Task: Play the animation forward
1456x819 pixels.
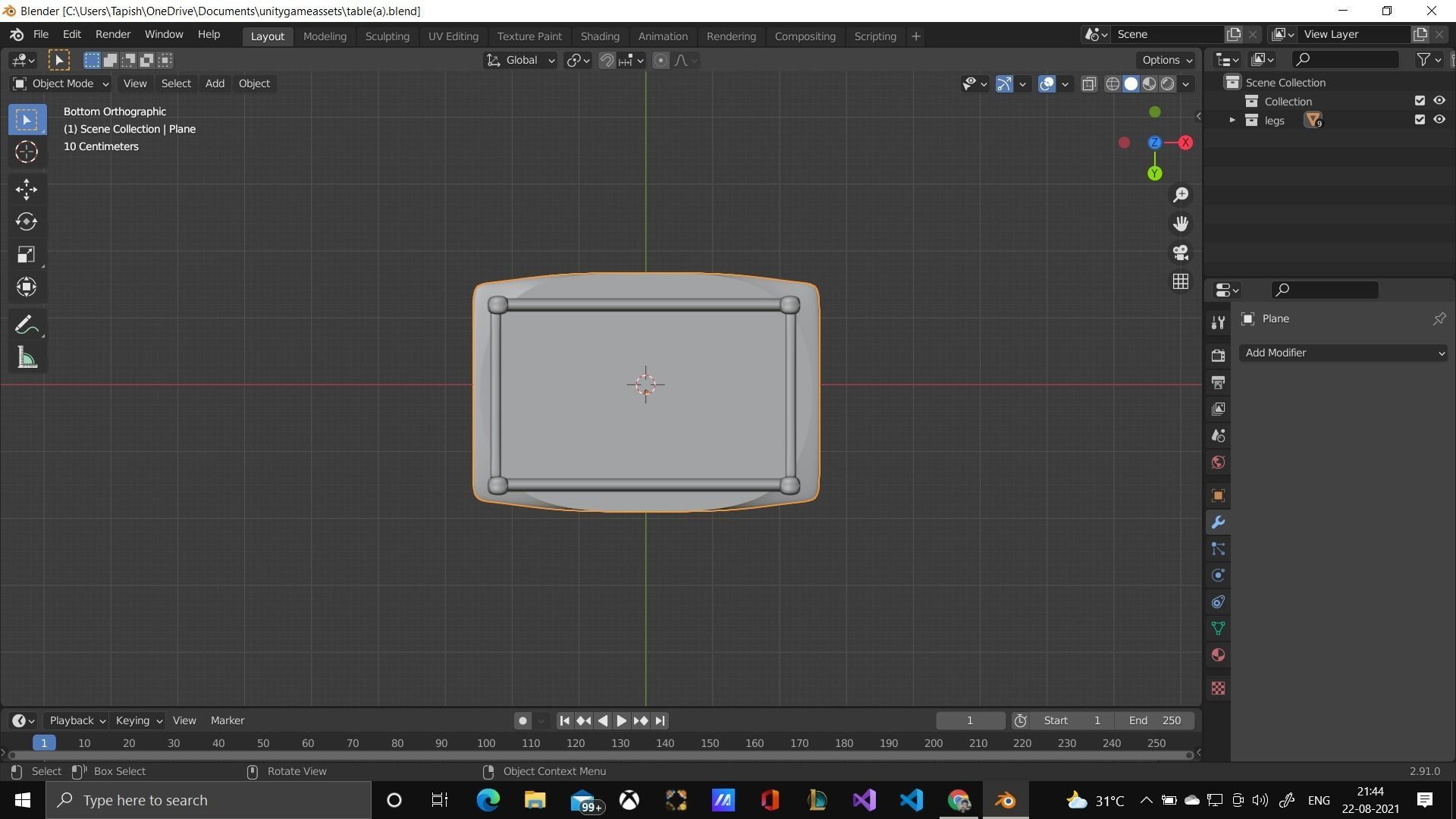Action: [x=621, y=720]
